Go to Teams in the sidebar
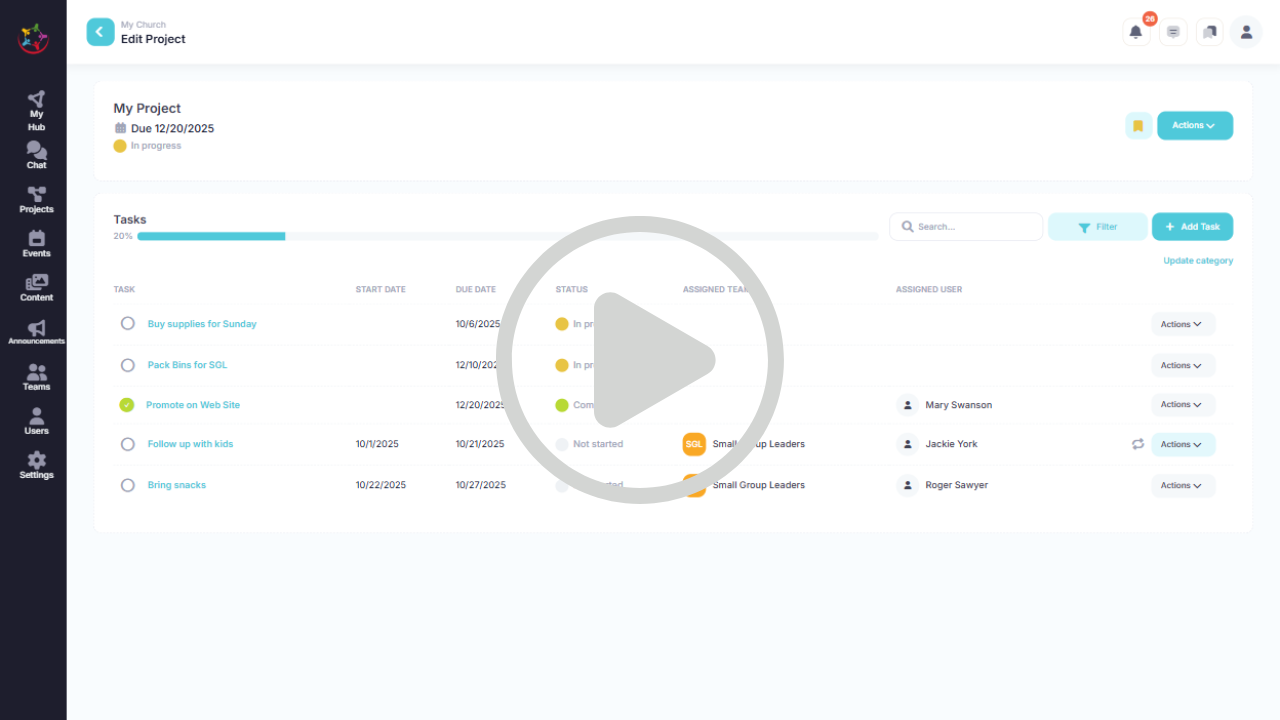Screen dimensions: 1280x720 click(36, 377)
